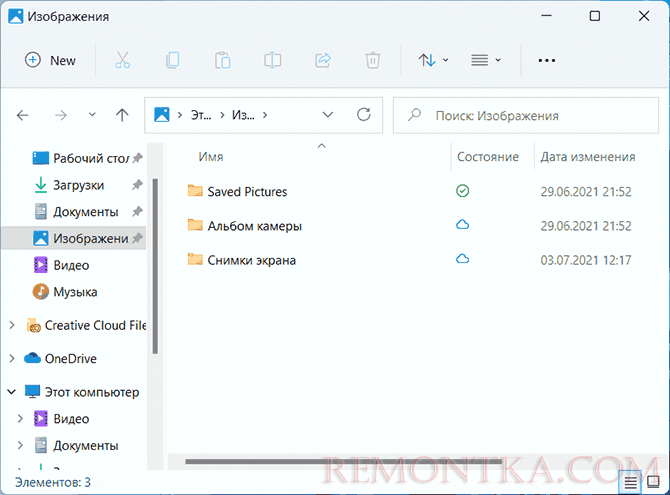Image resolution: width=670 pixels, height=495 pixels.
Task: Expand the Creative Cloud Files node
Action: click(x=12, y=325)
